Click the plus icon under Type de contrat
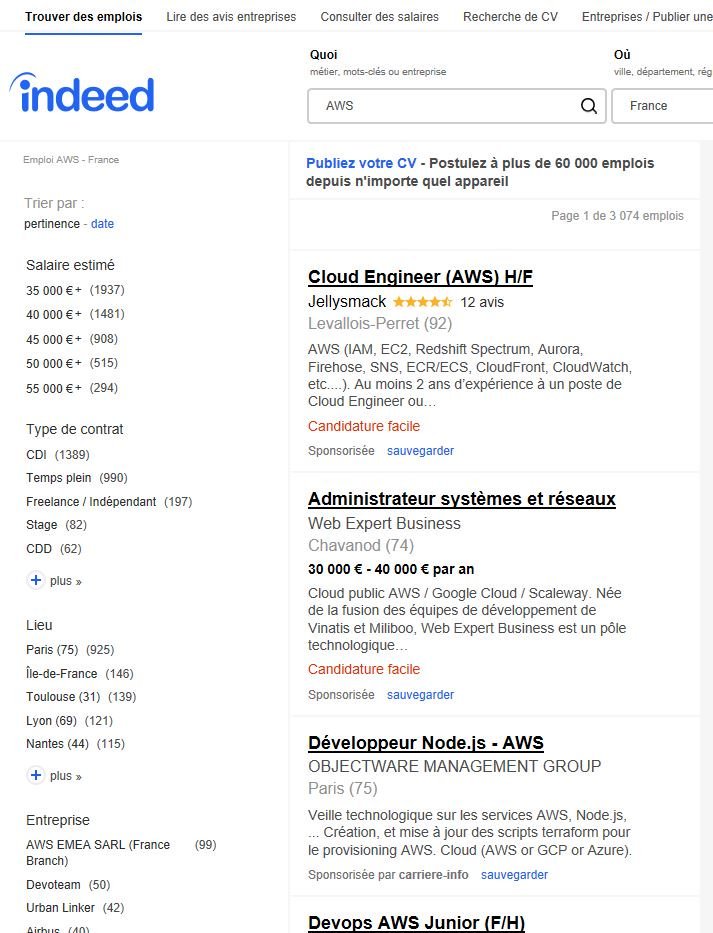This screenshot has height=933, width=713. 36,580
